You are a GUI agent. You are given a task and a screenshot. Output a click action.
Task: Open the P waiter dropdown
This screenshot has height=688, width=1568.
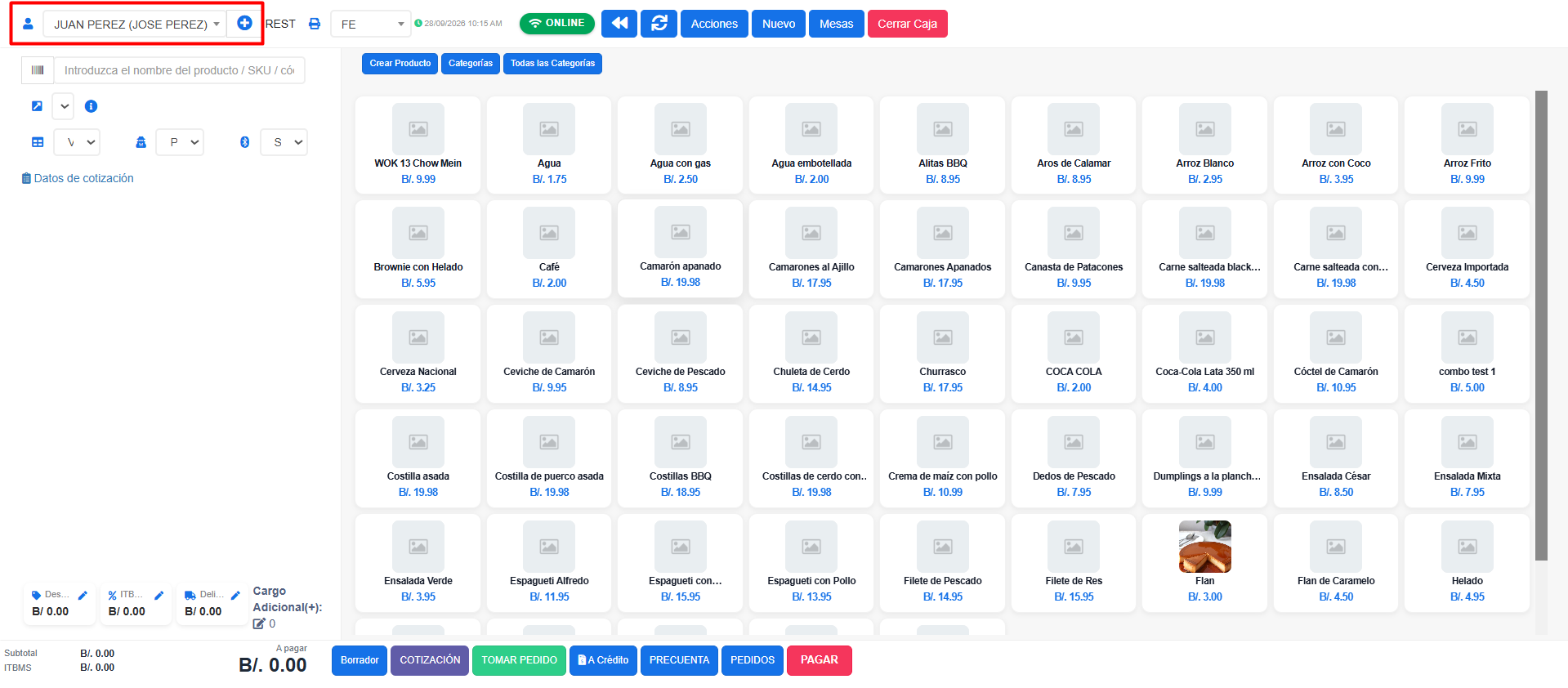coord(180,142)
